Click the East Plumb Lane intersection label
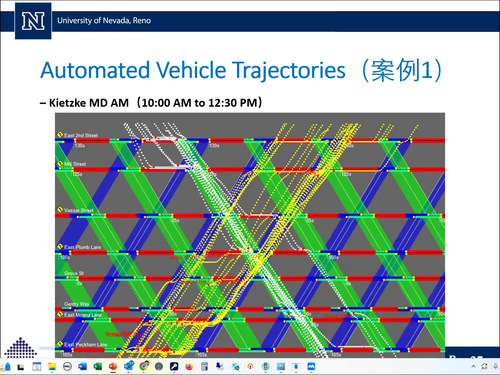 click(82, 247)
